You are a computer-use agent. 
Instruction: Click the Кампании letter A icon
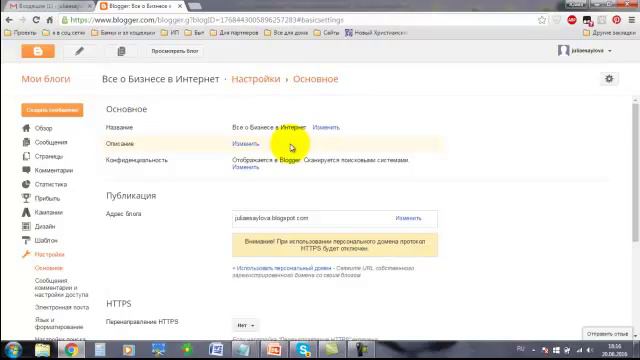[x=26, y=212]
